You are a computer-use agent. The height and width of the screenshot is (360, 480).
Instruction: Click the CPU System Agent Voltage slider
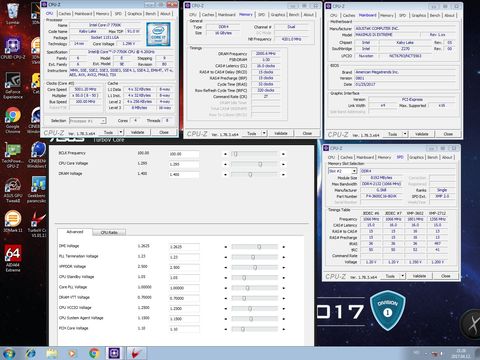[254, 319]
